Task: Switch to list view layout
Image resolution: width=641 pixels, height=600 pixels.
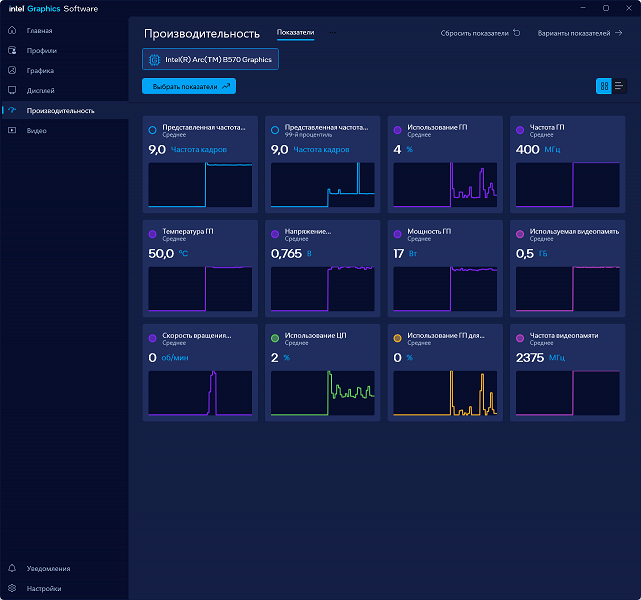Action: (x=619, y=86)
